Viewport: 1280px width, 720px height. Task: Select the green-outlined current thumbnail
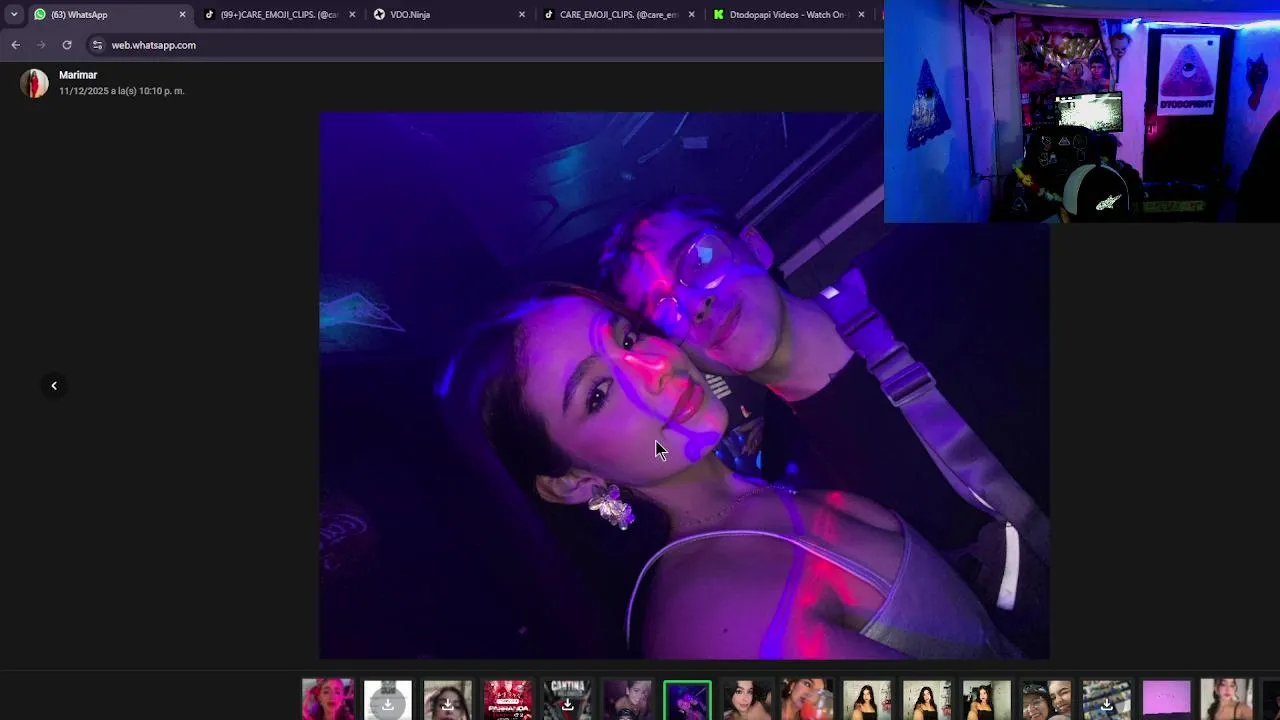(x=687, y=700)
